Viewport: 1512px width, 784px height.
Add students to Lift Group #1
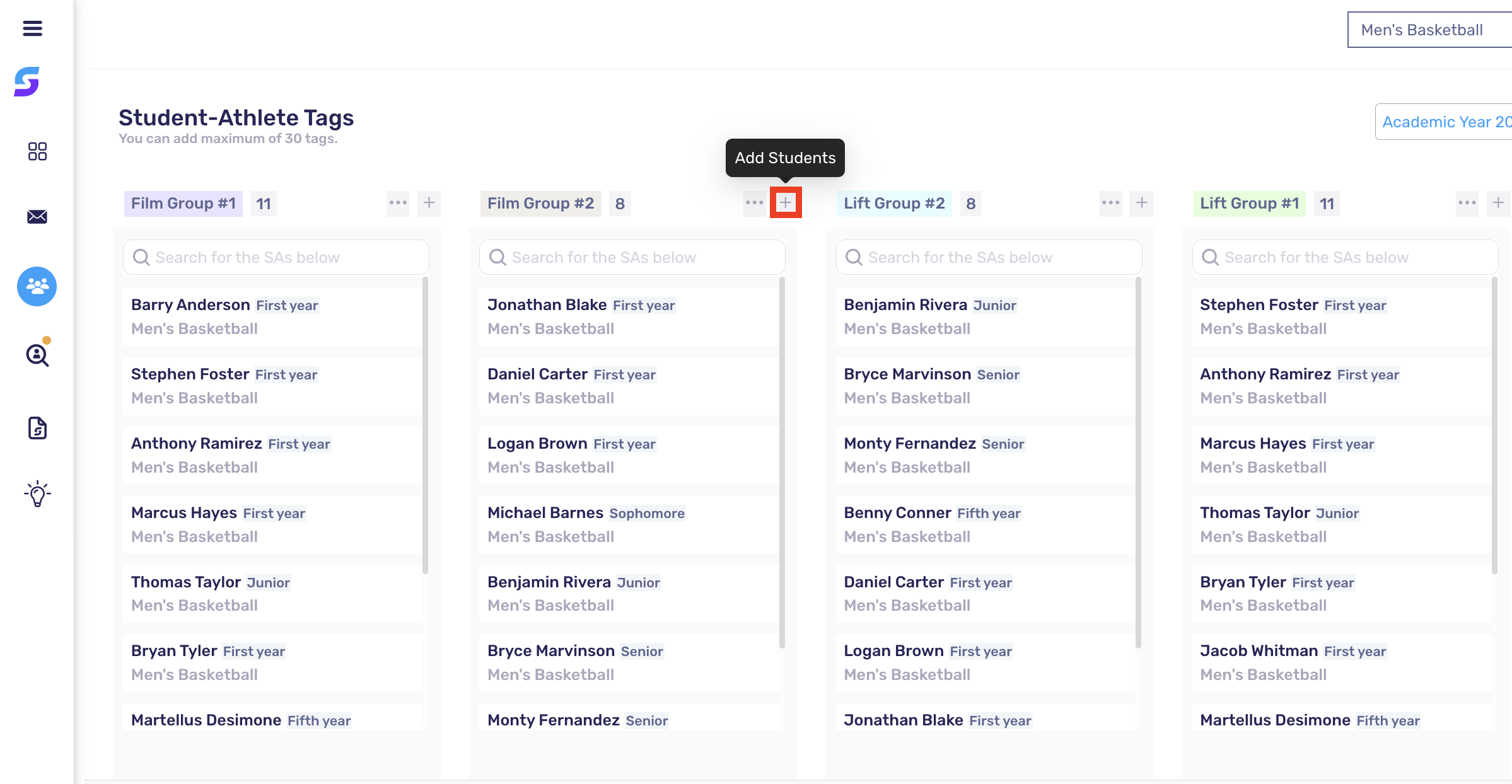[1498, 203]
